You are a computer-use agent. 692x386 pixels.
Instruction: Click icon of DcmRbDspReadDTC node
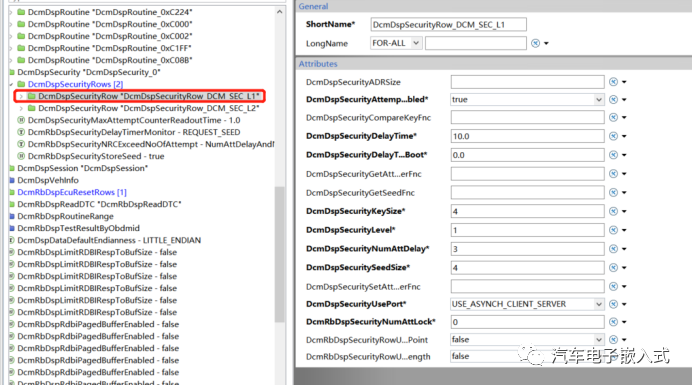pyautogui.click(x=12, y=204)
